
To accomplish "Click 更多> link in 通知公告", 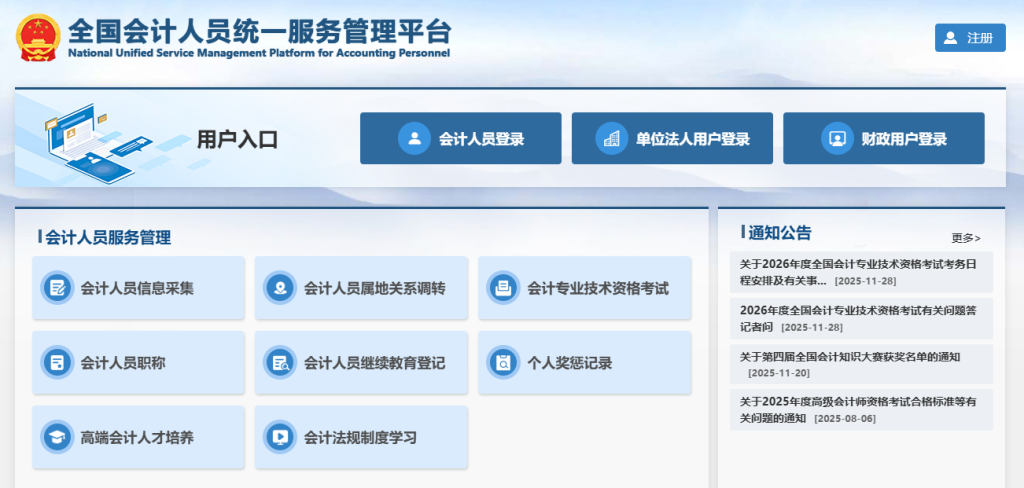I will (x=966, y=238).
